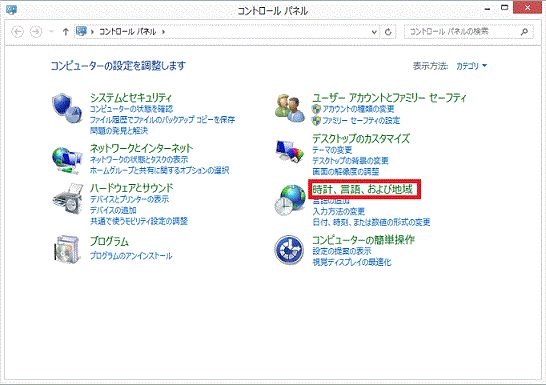Expand the address bar history dropdown

pyautogui.click(x=374, y=32)
